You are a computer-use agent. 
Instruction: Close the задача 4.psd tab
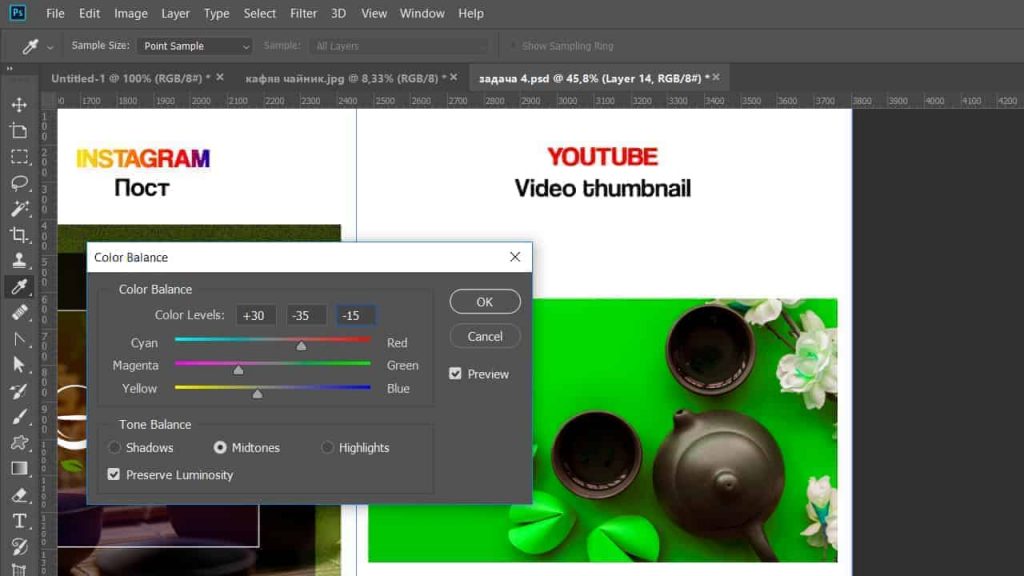716,77
